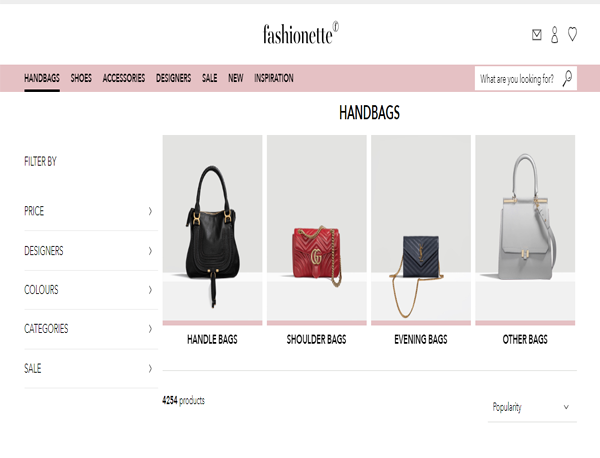The width and height of the screenshot is (600, 458).
Task: Open the newsletter envelope icon
Action: coord(536,35)
